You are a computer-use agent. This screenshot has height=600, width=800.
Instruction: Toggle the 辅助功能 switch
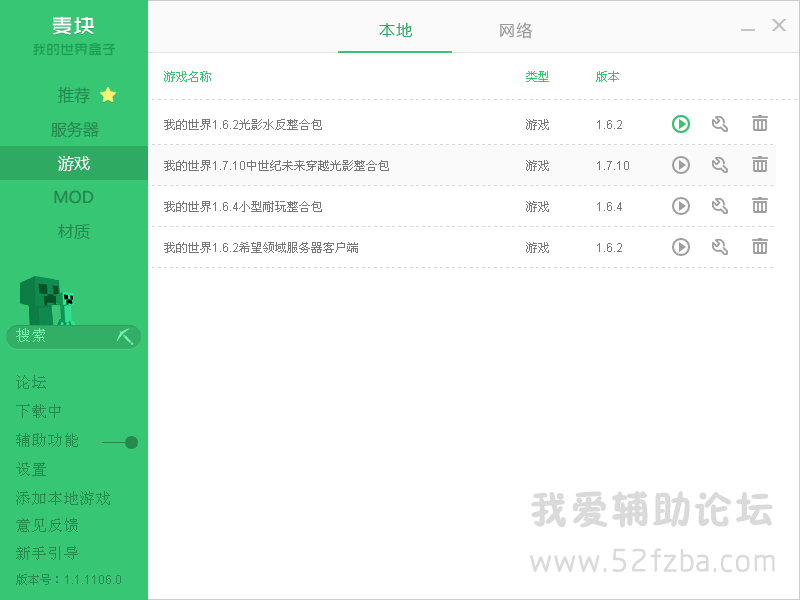tap(120, 442)
